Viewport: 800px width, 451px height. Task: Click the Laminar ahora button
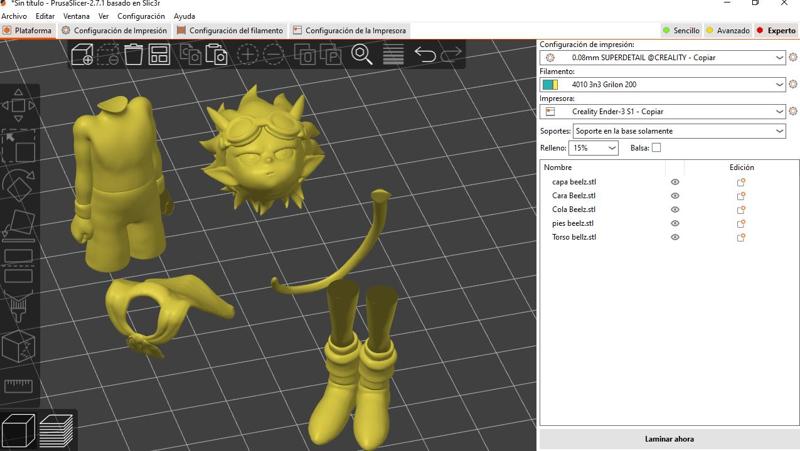pyautogui.click(x=669, y=439)
